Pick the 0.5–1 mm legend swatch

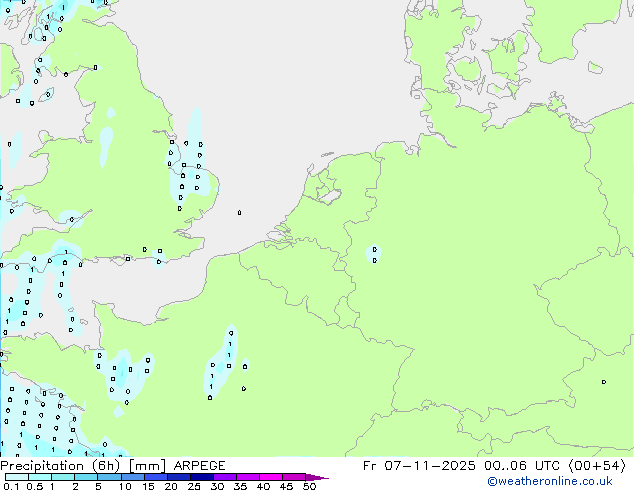pos(40,477)
